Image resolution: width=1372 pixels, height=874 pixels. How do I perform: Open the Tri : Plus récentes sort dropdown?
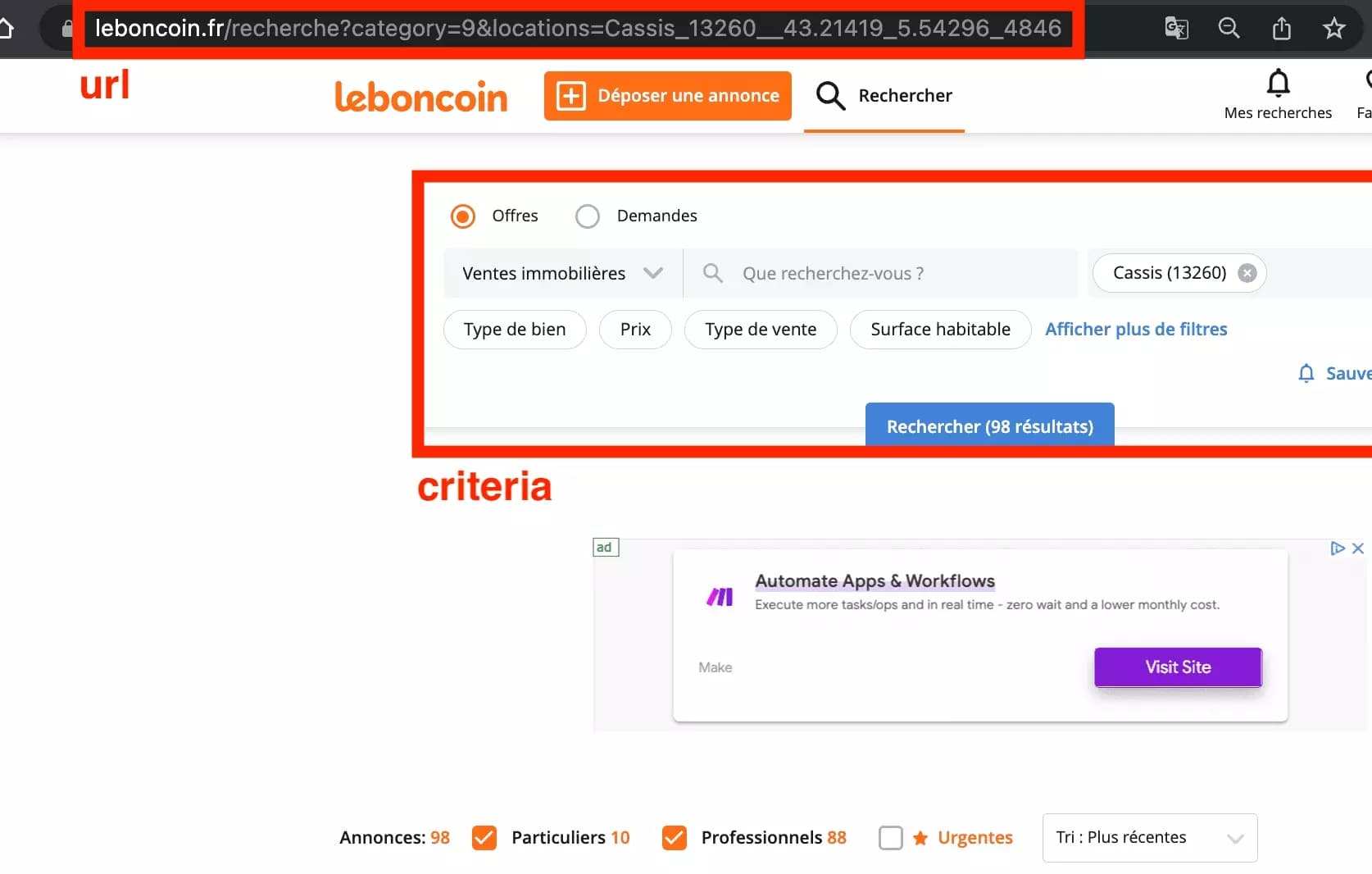[x=1150, y=838]
